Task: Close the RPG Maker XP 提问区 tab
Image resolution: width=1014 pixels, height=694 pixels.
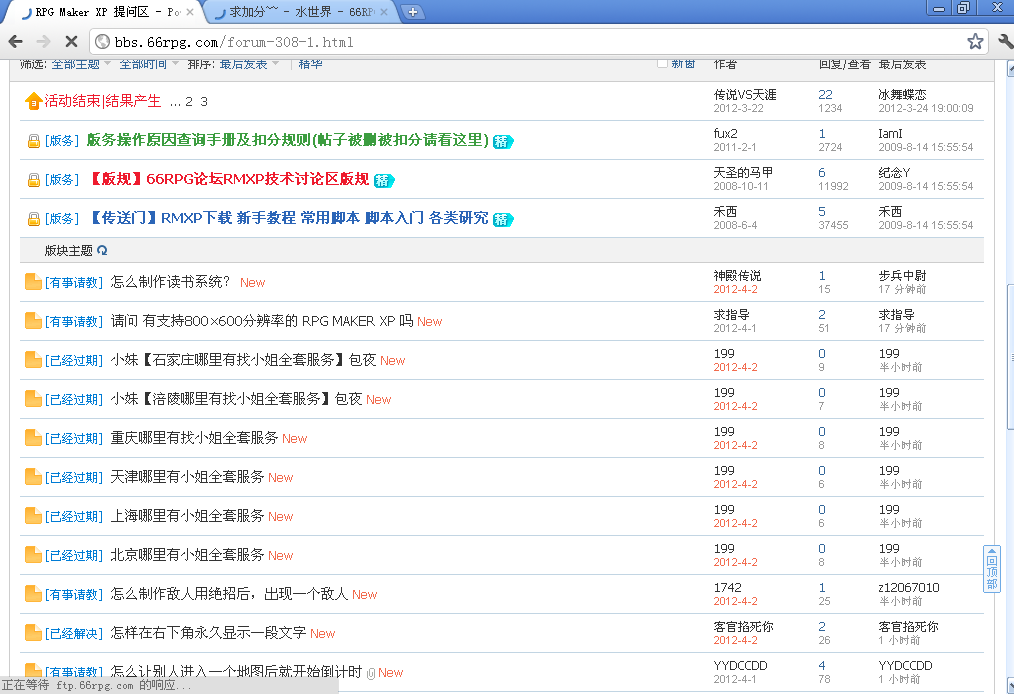Action: point(189,12)
